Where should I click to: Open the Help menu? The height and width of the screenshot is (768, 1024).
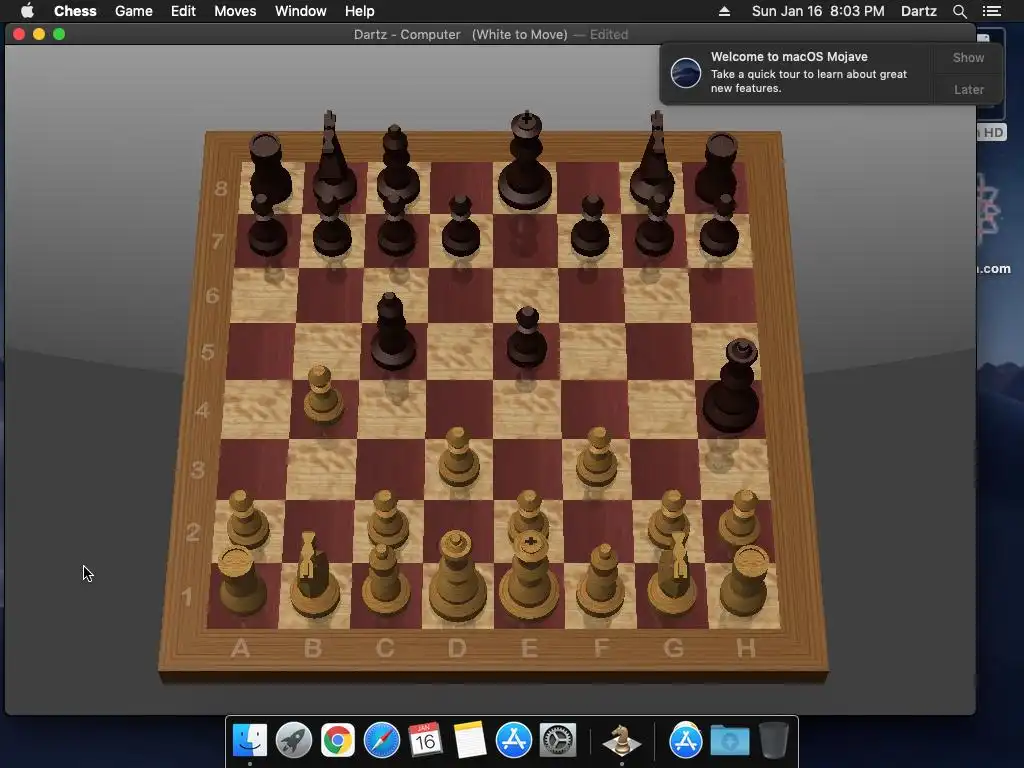(x=360, y=11)
